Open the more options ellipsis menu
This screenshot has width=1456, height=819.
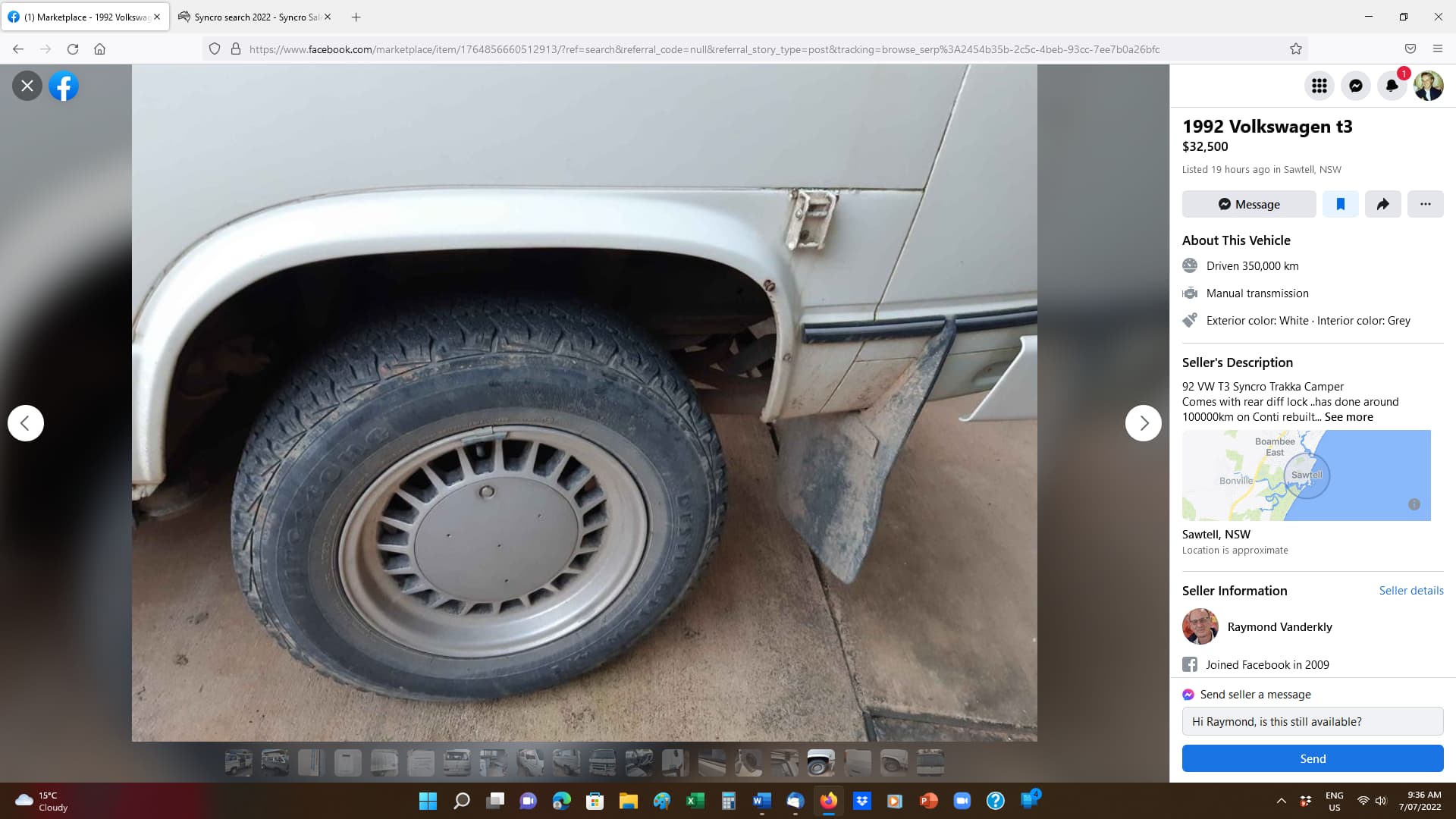(x=1425, y=204)
